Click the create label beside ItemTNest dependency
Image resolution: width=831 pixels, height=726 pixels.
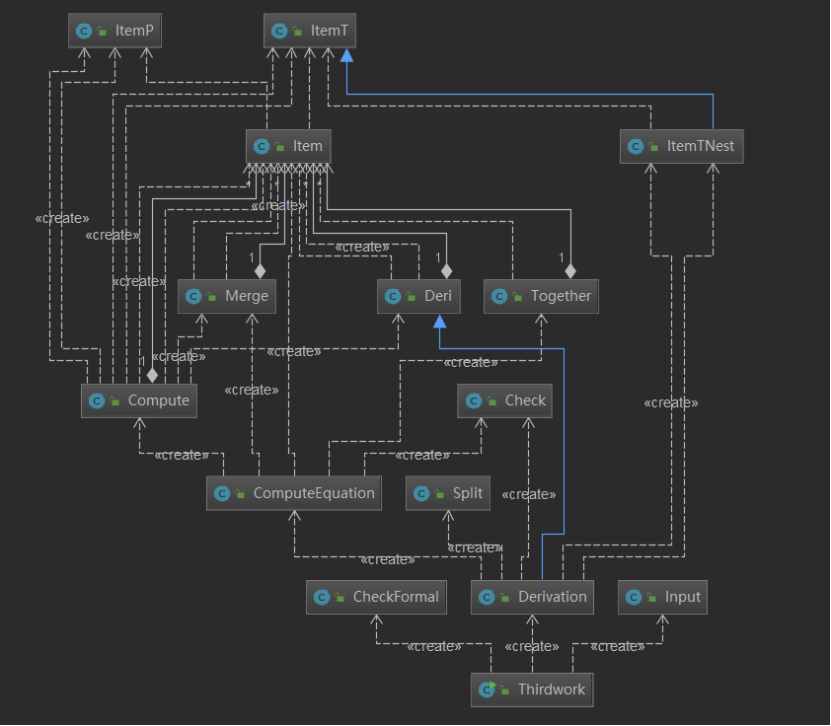pyautogui.click(x=671, y=403)
